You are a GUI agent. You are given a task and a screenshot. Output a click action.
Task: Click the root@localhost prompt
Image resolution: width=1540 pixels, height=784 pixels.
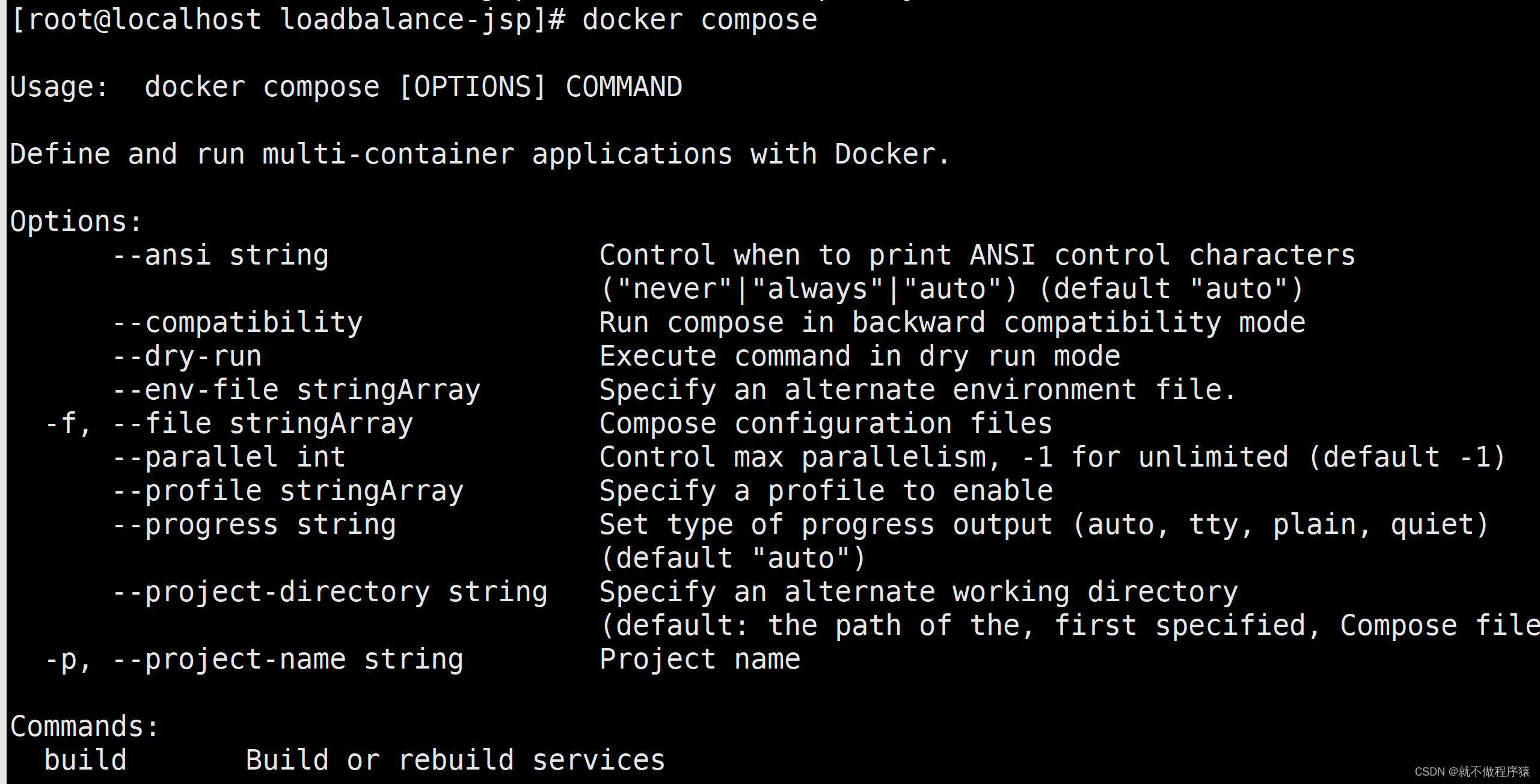tap(287, 20)
